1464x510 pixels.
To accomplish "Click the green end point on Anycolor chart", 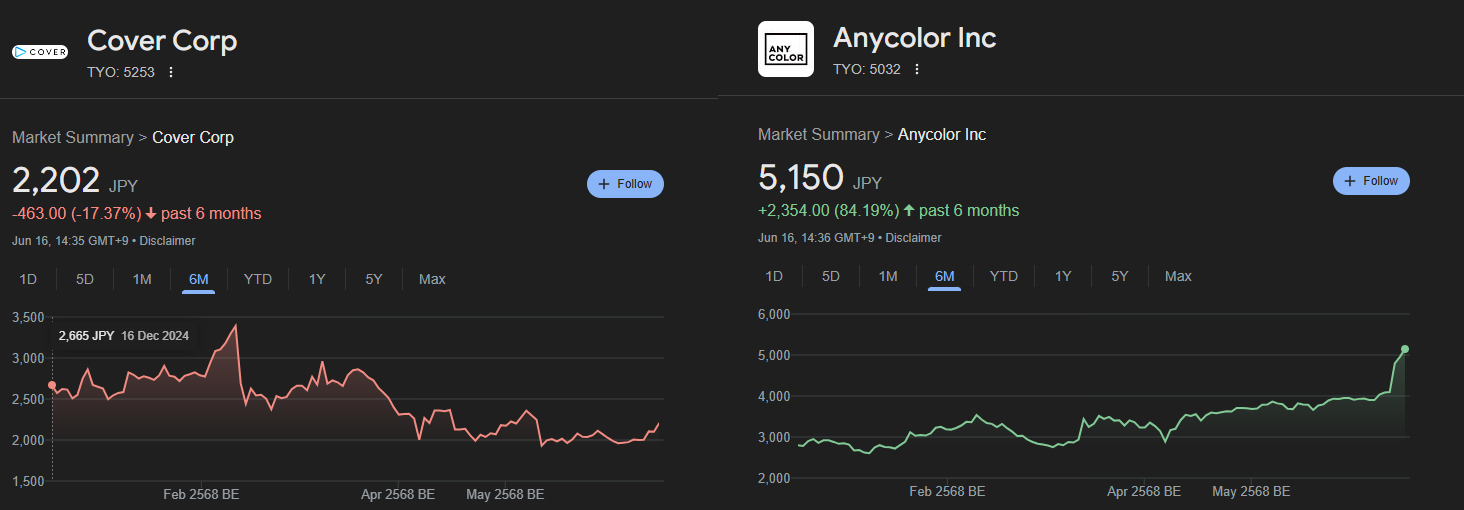I will click(1405, 349).
